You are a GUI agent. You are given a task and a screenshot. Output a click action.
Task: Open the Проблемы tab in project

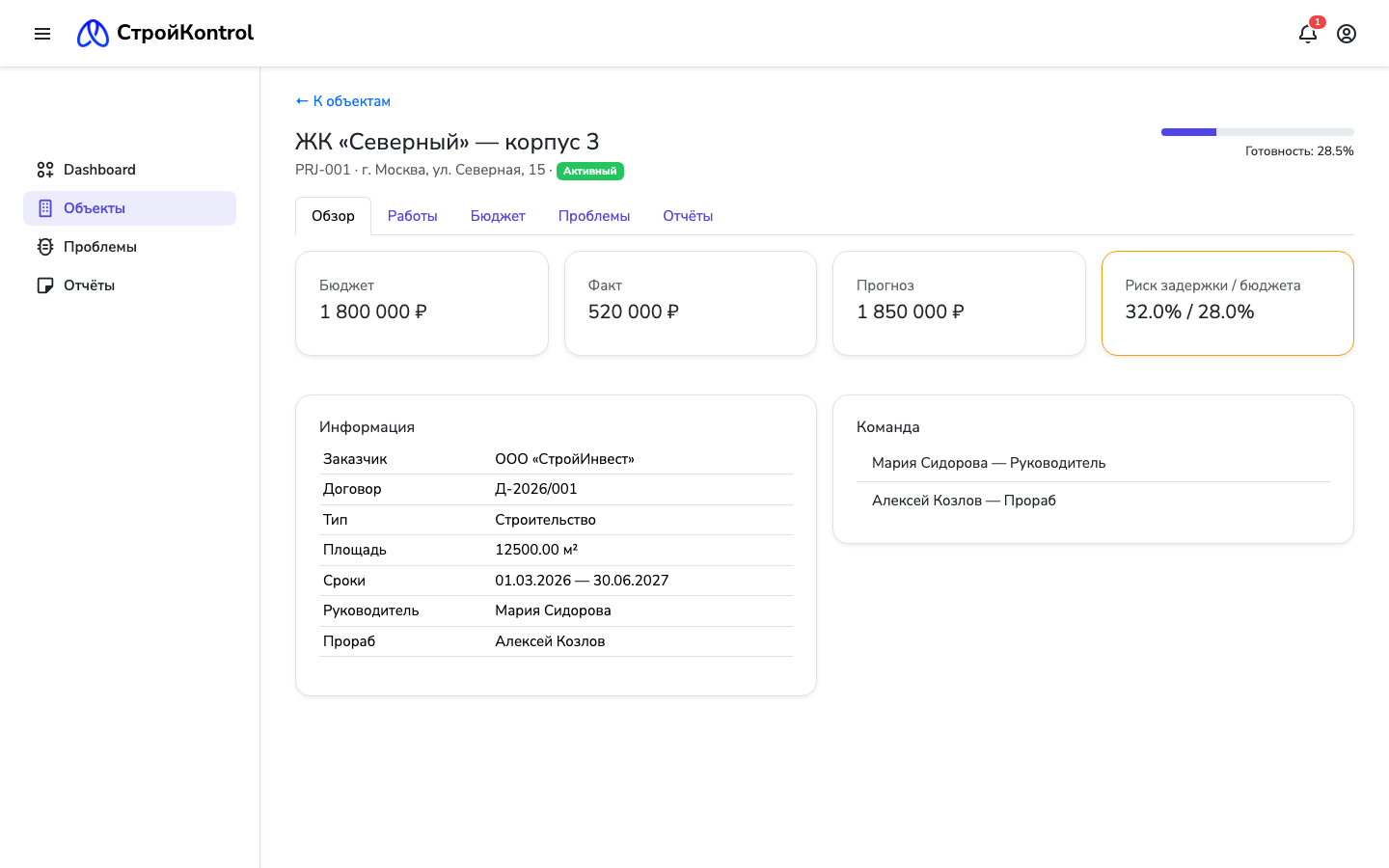594,216
